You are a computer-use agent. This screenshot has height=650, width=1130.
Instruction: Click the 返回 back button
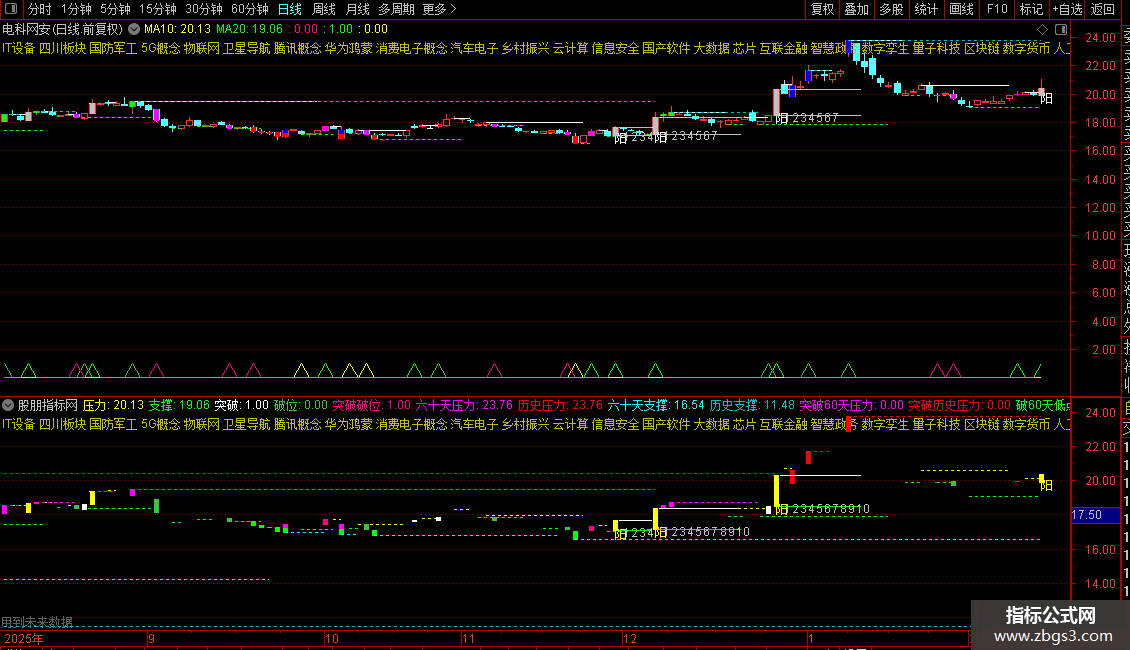click(x=1103, y=9)
